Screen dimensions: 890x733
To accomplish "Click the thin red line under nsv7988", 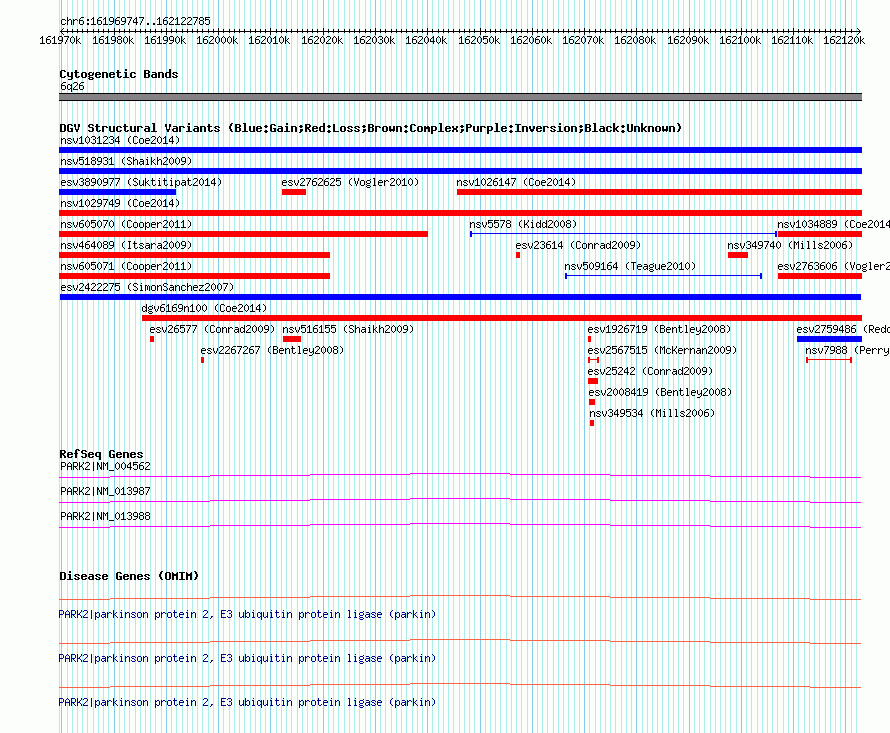I will [829, 360].
